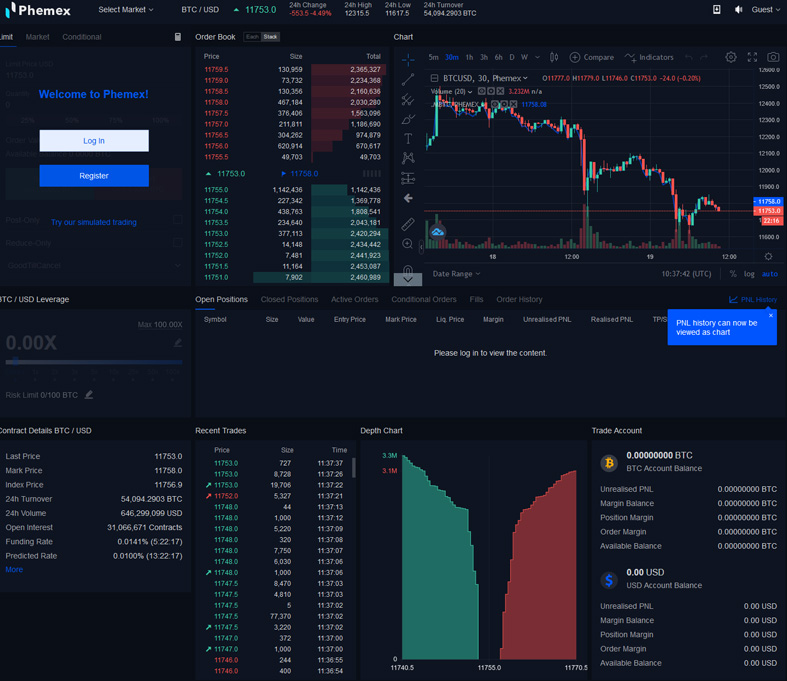Expand more chart time intervals dropdown

[x=537, y=57]
